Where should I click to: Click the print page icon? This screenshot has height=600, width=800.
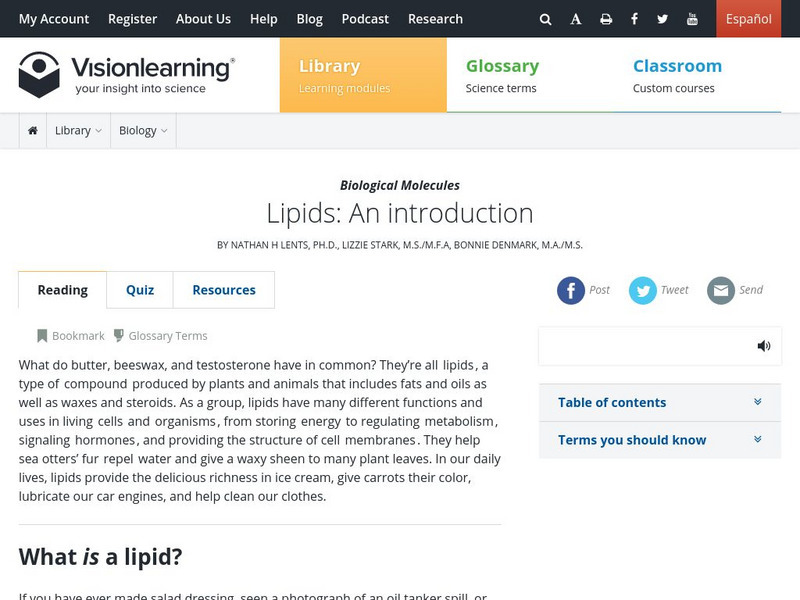[x=606, y=19]
